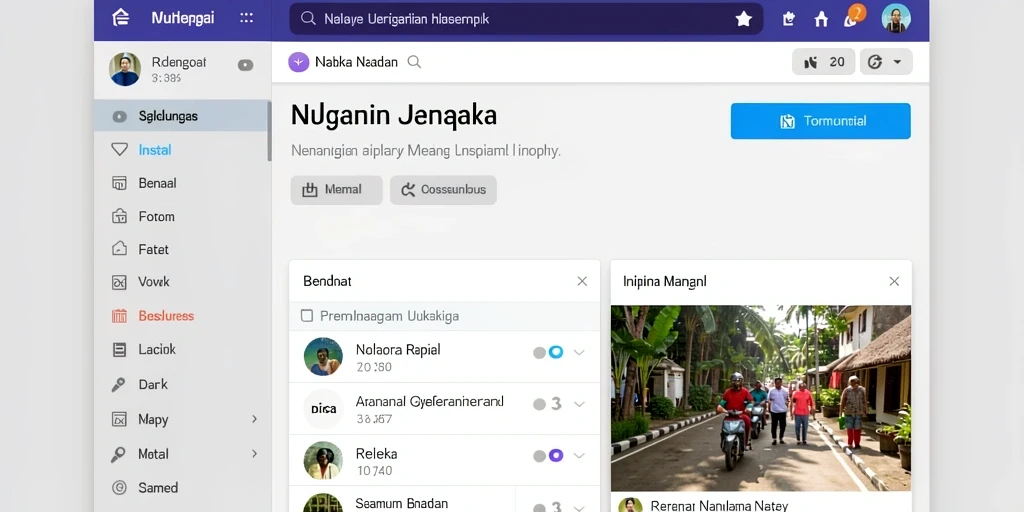Select the gray dot on Nolaora Rapial row
The image size is (1024, 512).
pyautogui.click(x=539, y=353)
